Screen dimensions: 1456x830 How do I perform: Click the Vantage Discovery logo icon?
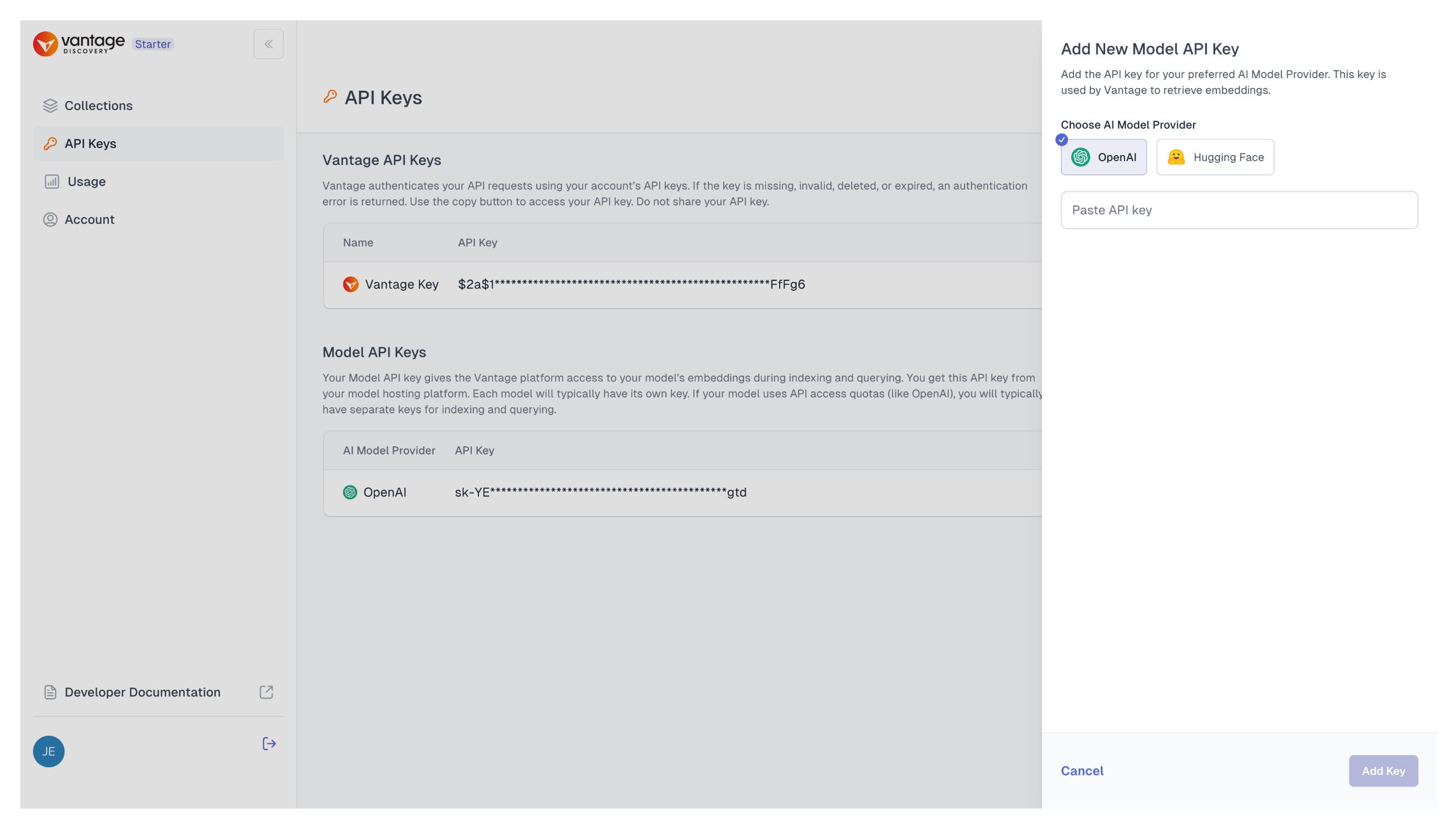coord(45,43)
